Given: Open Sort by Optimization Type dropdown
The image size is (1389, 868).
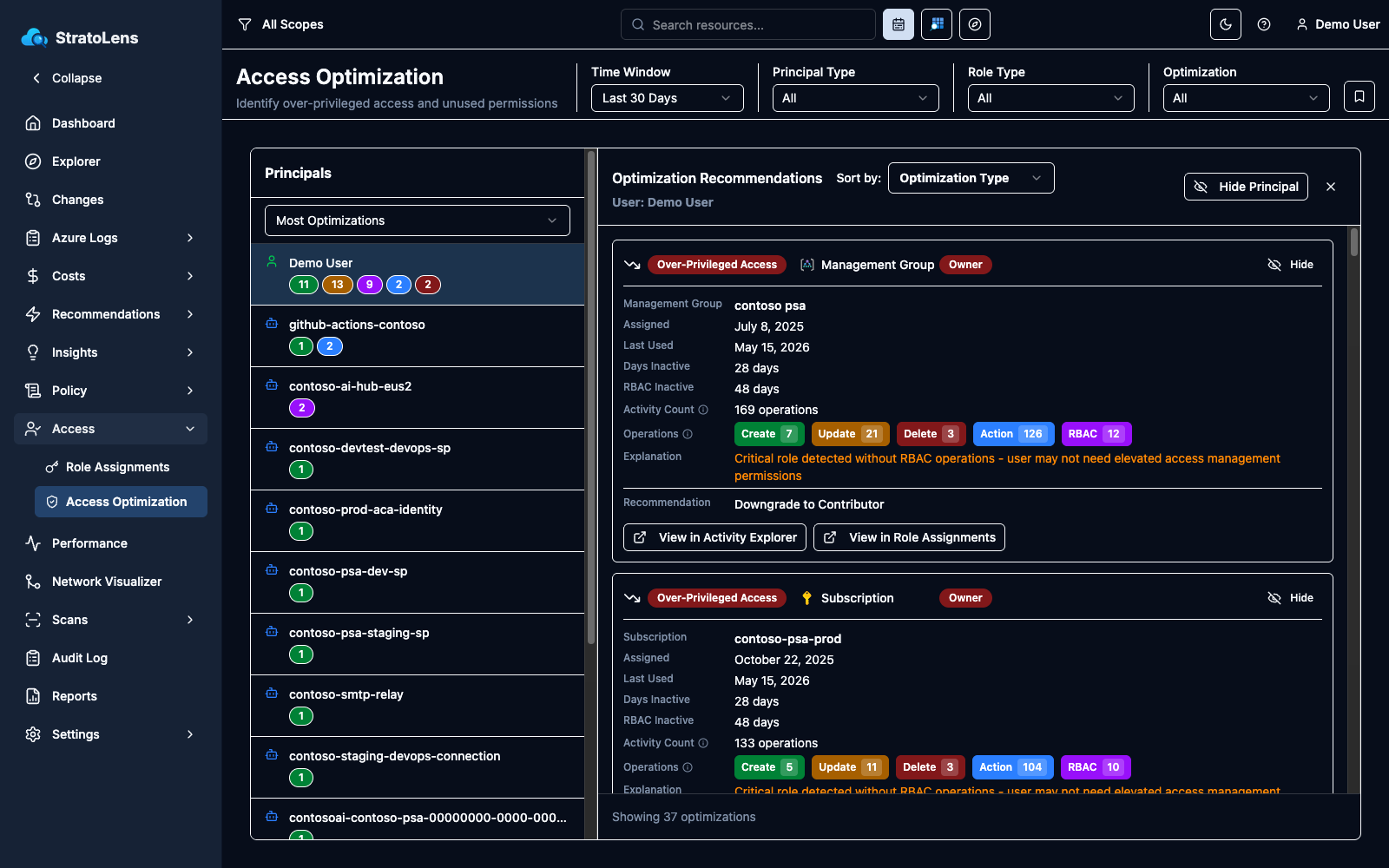Looking at the screenshot, I should [x=971, y=178].
